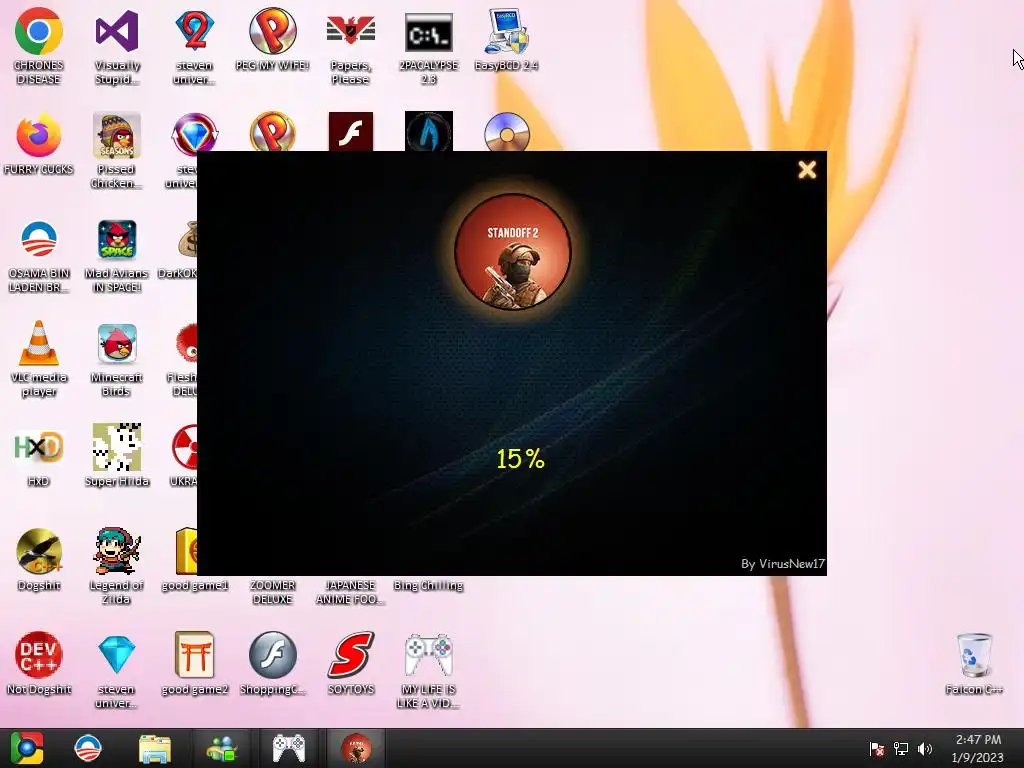Image resolution: width=1024 pixels, height=768 pixels.
Task: Open the Action Center flag tray icon
Action: click(x=876, y=749)
